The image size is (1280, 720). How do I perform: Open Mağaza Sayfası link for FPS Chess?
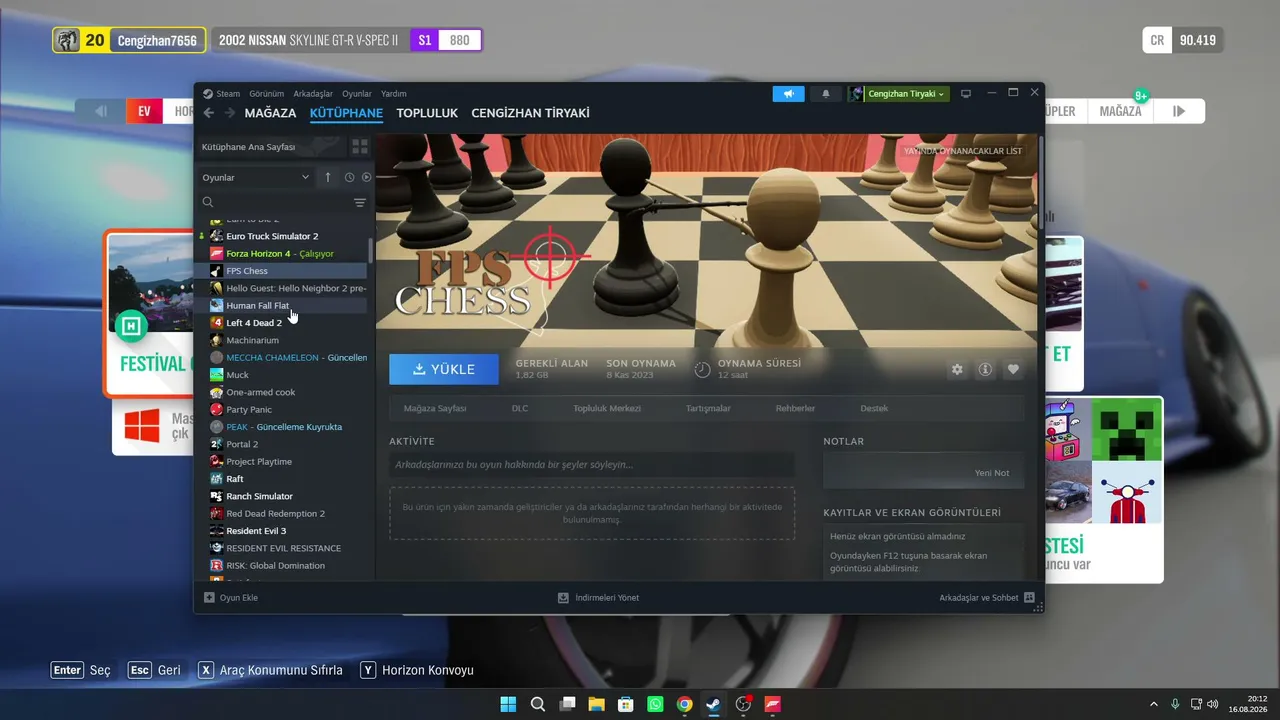coord(435,408)
